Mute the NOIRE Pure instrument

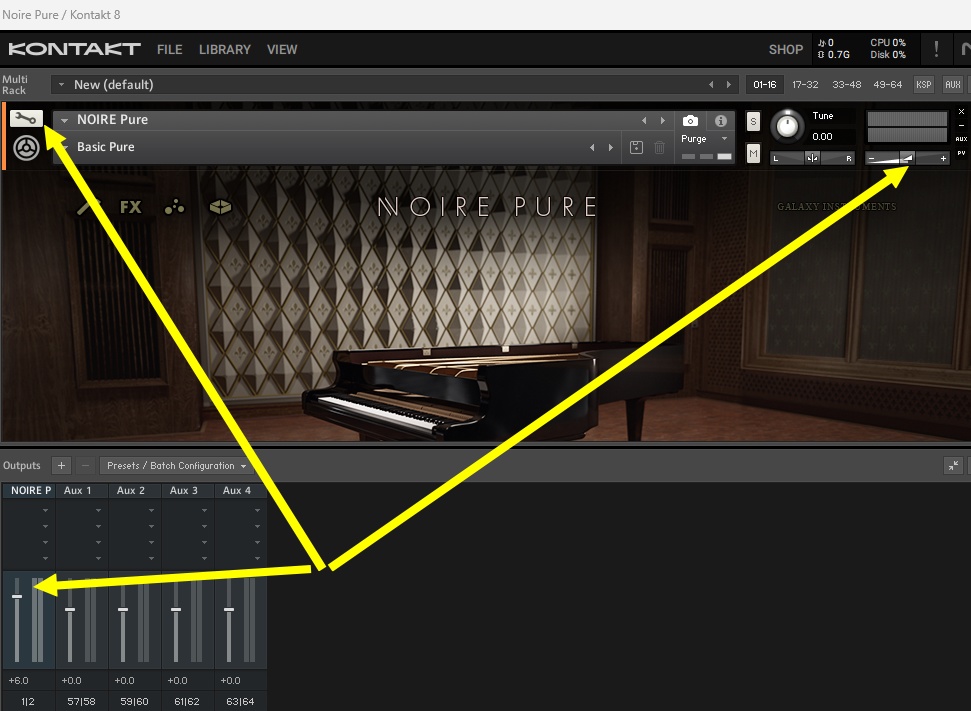[753, 153]
